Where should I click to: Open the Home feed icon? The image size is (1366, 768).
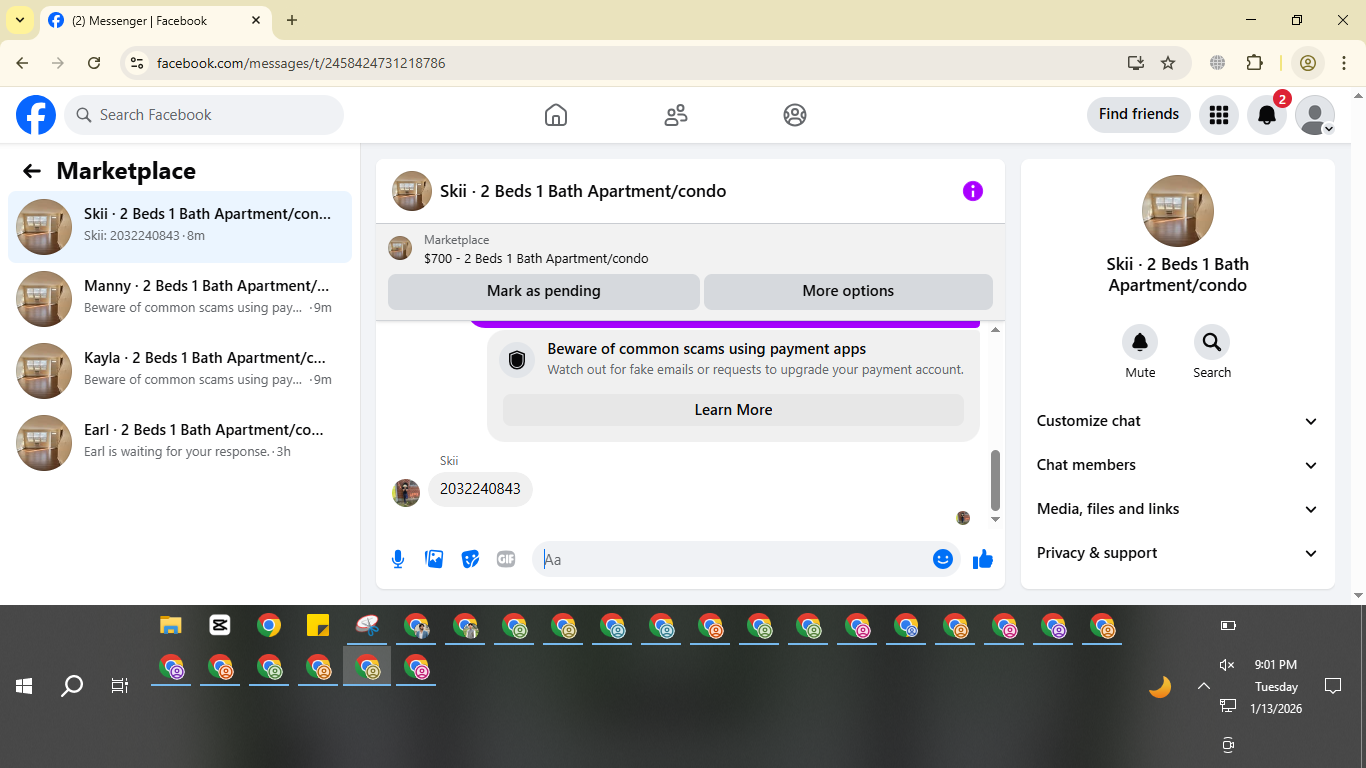tap(556, 115)
